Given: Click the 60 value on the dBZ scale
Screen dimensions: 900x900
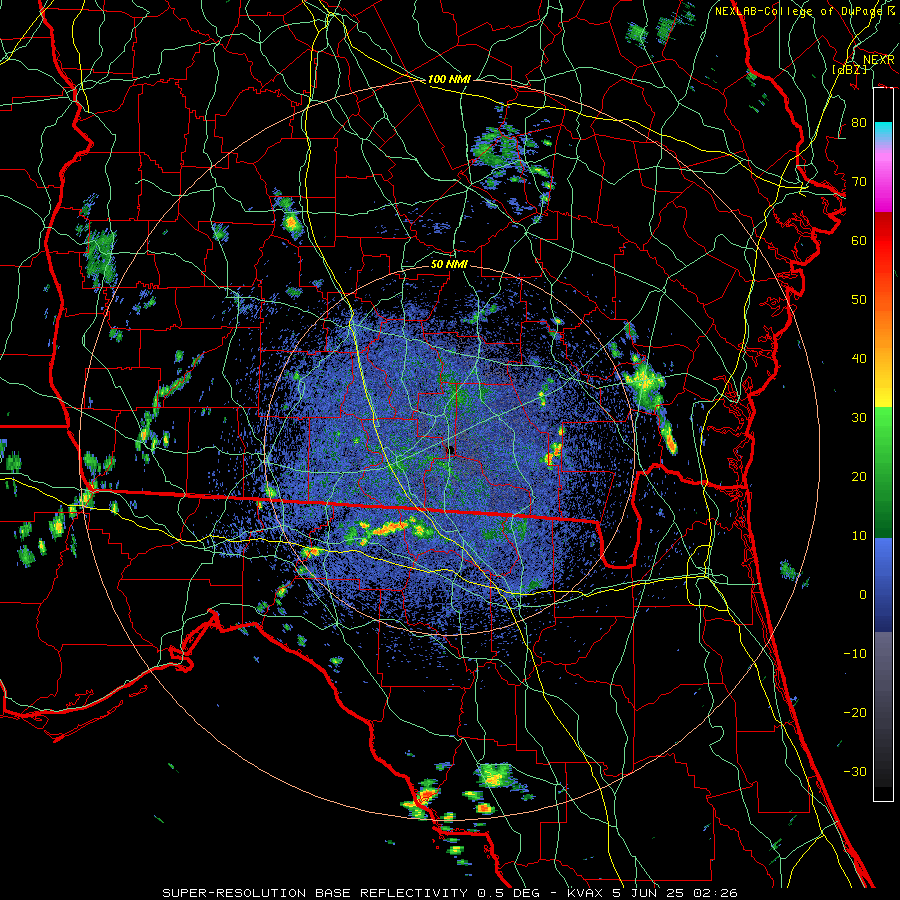Looking at the screenshot, I should (x=859, y=241).
